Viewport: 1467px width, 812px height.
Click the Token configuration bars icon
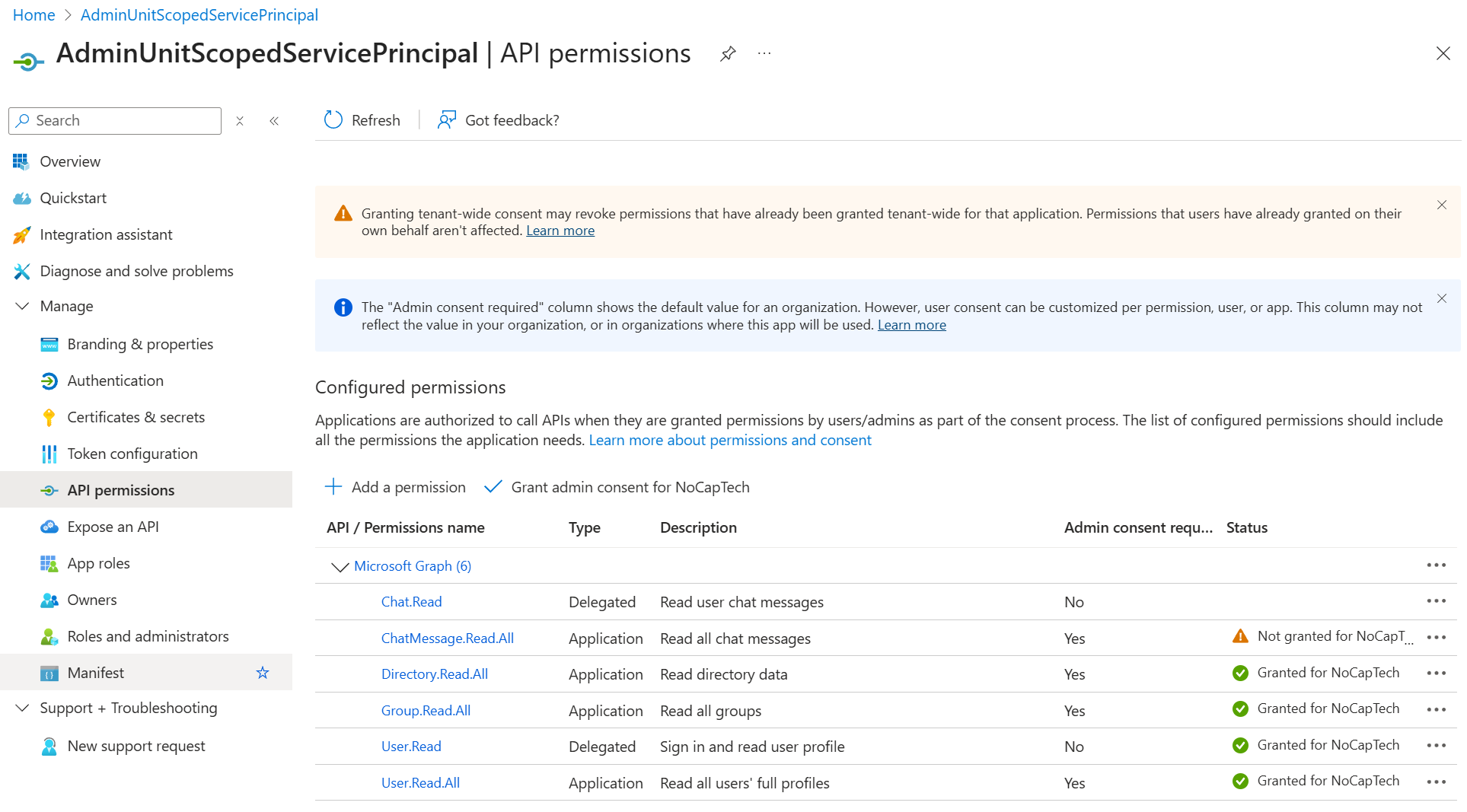49,454
